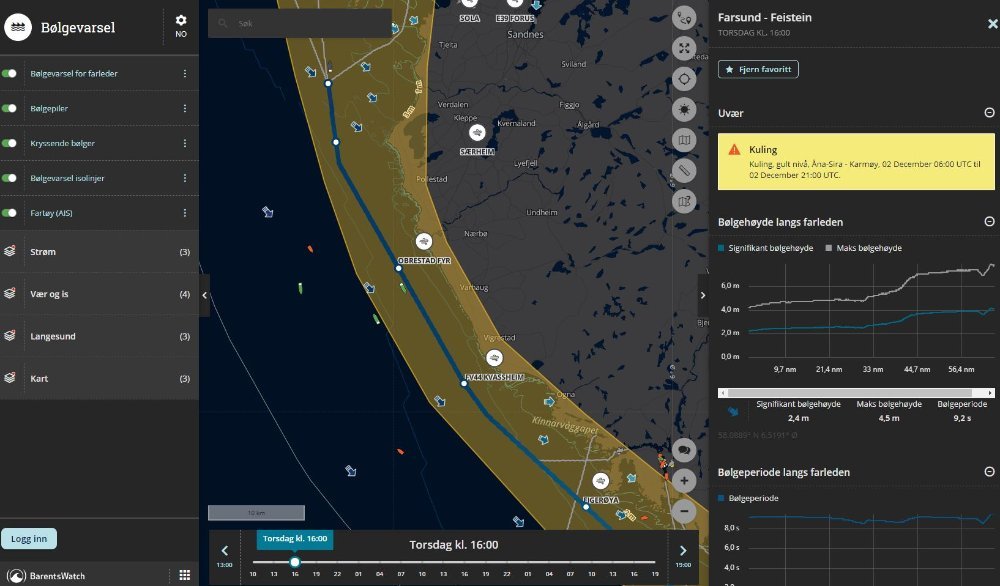Image resolution: width=1000 pixels, height=586 pixels.
Task: Click the SOLA station label
Action: (469, 18)
